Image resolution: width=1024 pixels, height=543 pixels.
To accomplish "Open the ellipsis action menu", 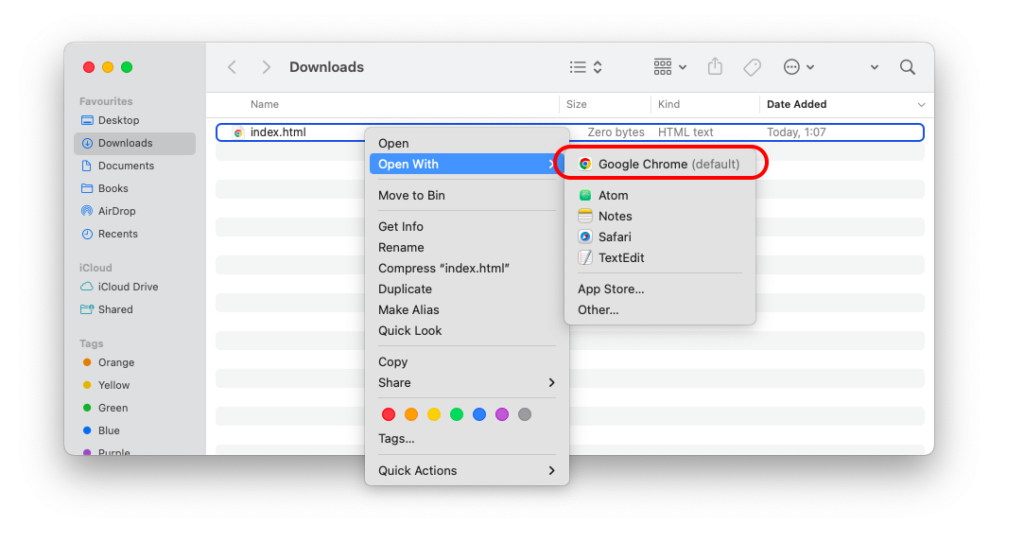I will point(798,67).
